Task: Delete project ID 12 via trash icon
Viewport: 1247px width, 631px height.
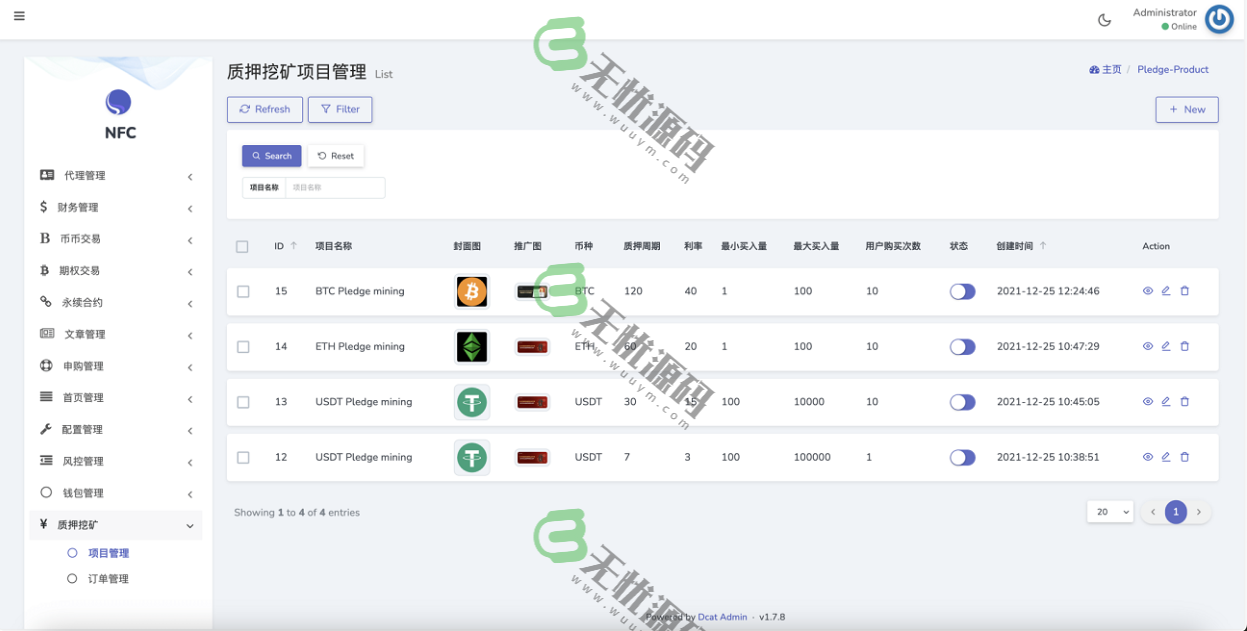Action: [x=1184, y=457]
